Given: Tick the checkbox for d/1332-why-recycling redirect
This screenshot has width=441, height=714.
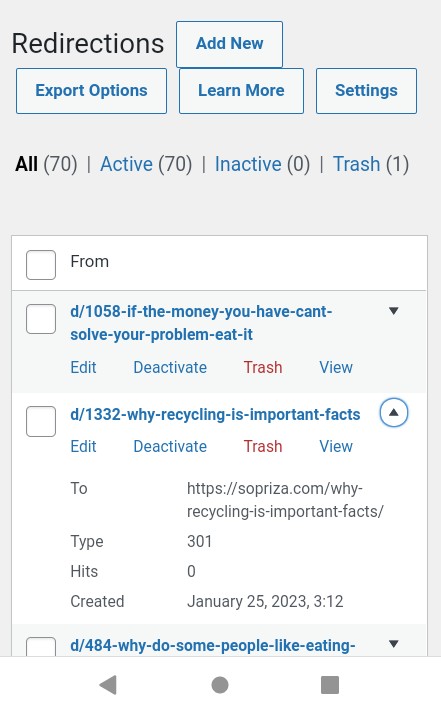Looking at the screenshot, I should pyautogui.click(x=41, y=422).
